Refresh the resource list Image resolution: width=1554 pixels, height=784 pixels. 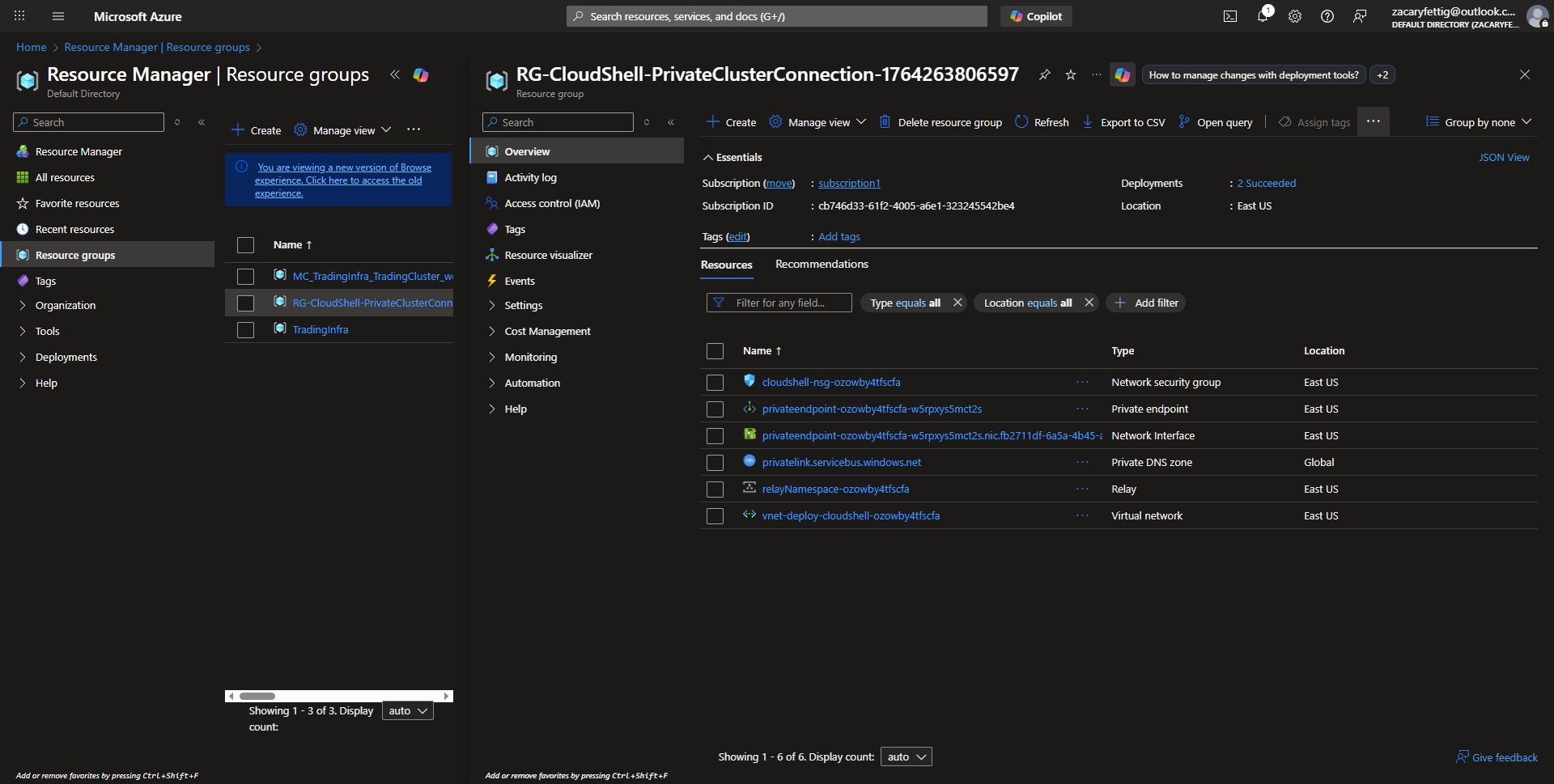pos(1042,122)
